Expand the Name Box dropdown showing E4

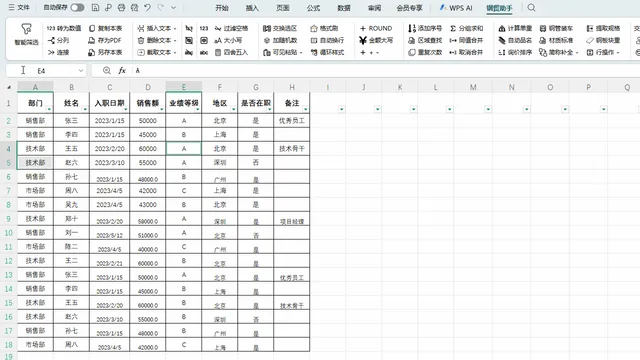(x=81, y=71)
